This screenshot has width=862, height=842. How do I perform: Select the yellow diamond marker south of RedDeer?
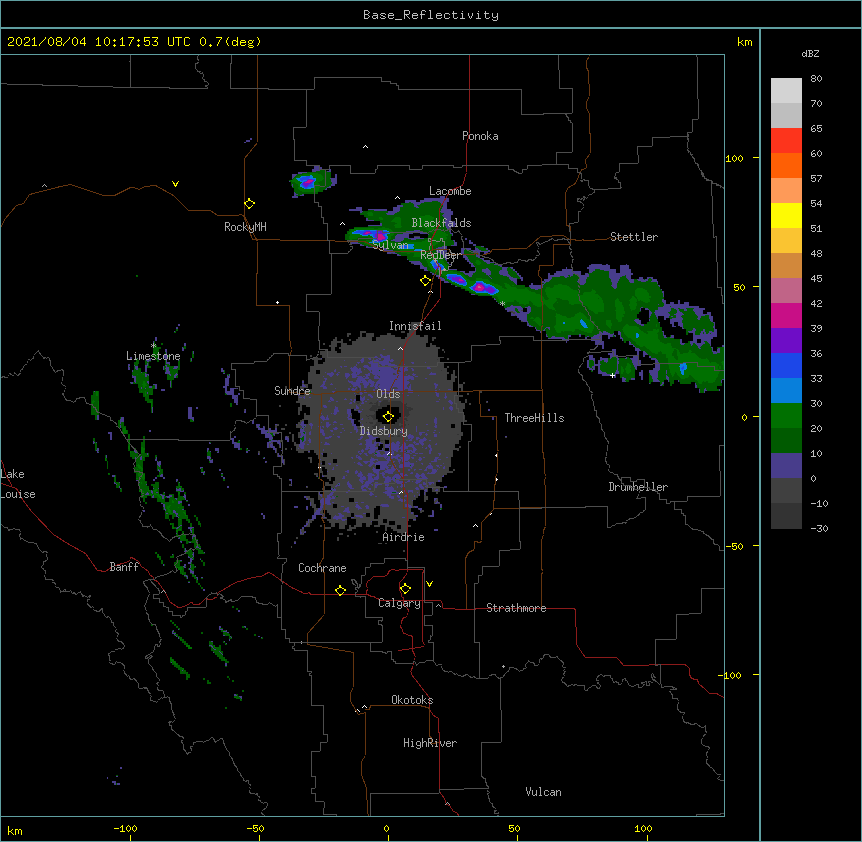425,281
